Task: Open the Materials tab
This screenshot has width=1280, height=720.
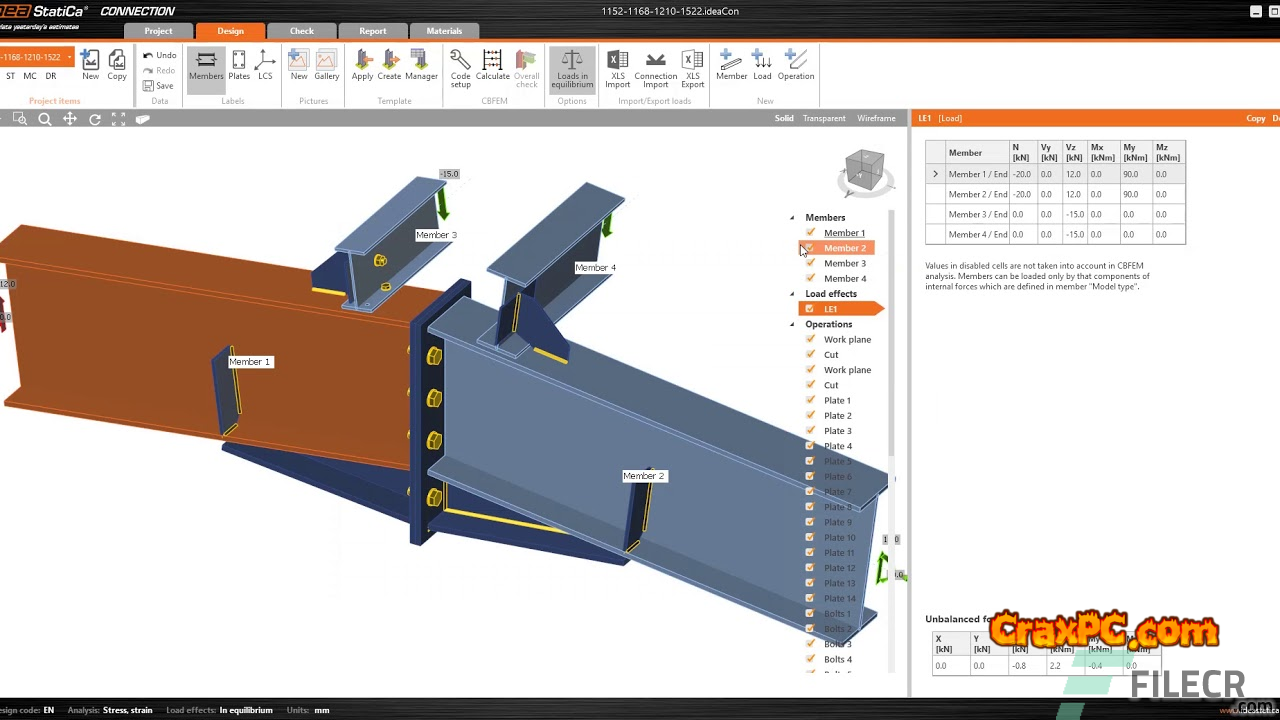Action: click(x=444, y=31)
